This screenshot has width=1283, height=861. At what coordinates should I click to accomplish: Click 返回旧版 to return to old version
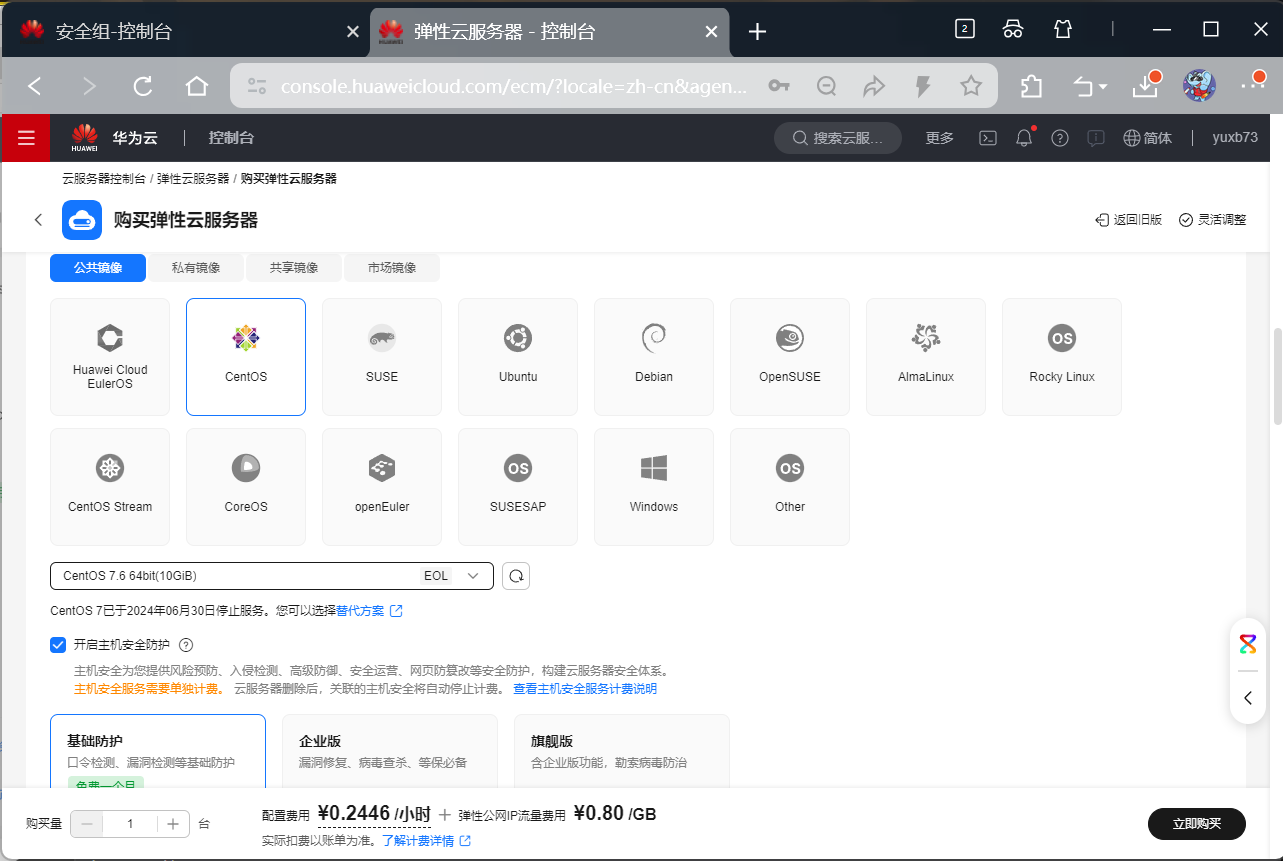tap(1129, 220)
